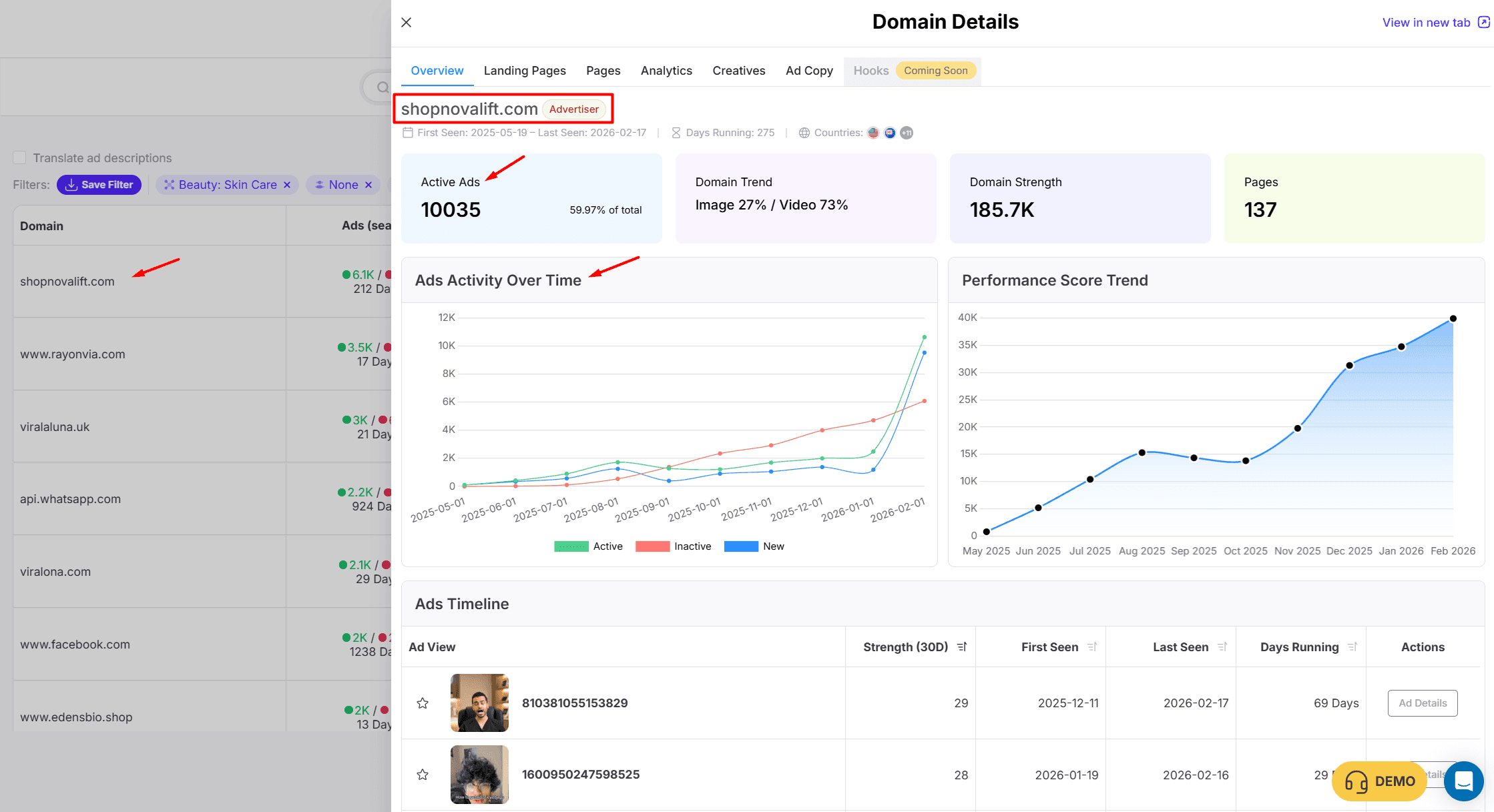Click the open-in-new-tab arrow icon
The image size is (1494, 812).
click(1483, 22)
